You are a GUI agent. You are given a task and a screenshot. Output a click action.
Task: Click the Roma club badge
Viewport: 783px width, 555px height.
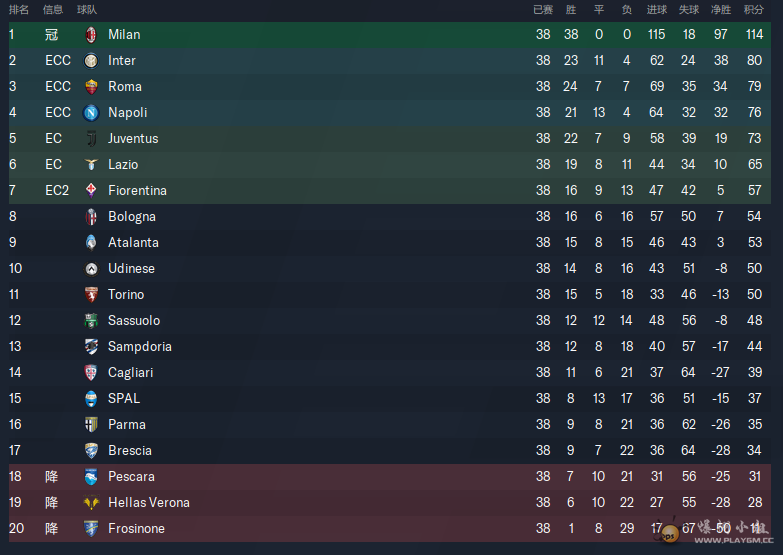pos(91,86)
